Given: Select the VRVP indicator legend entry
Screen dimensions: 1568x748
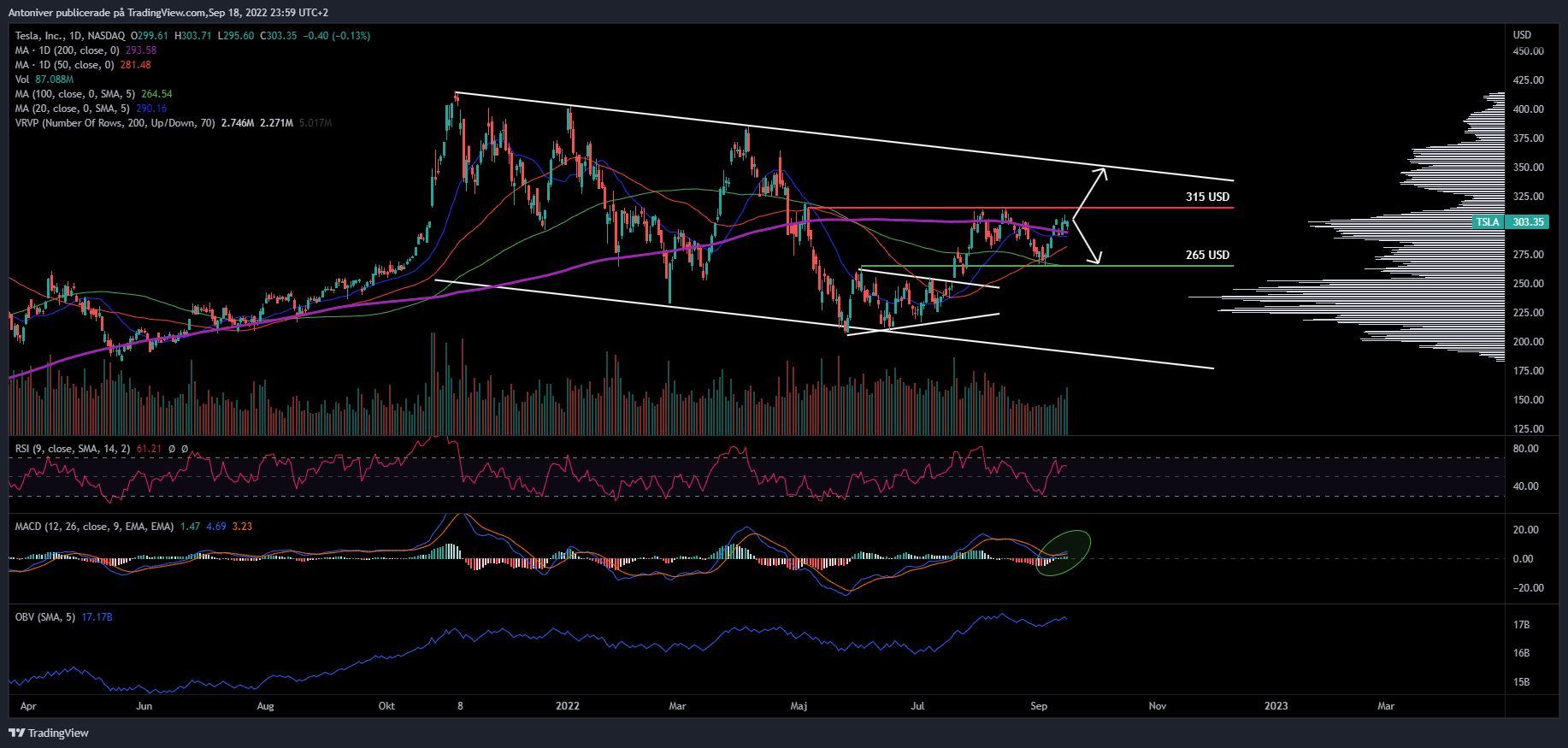Looking at the screenshot, I should [x=115, y=123].
